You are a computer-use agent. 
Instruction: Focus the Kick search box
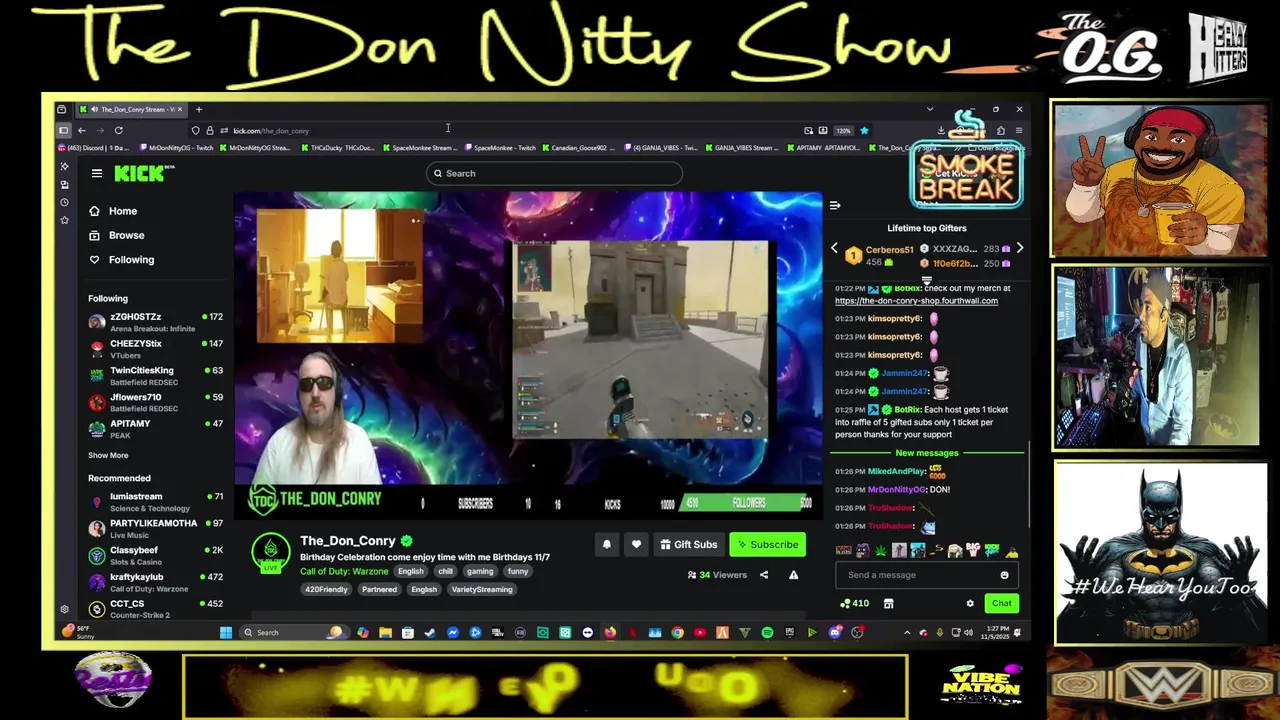click(x=555, y=174)
